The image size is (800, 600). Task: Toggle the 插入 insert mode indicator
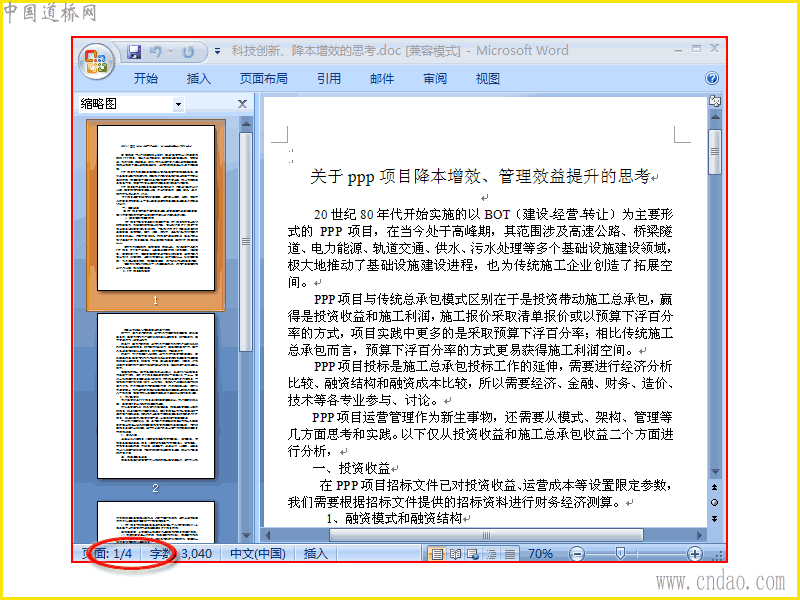click(315, 554)
